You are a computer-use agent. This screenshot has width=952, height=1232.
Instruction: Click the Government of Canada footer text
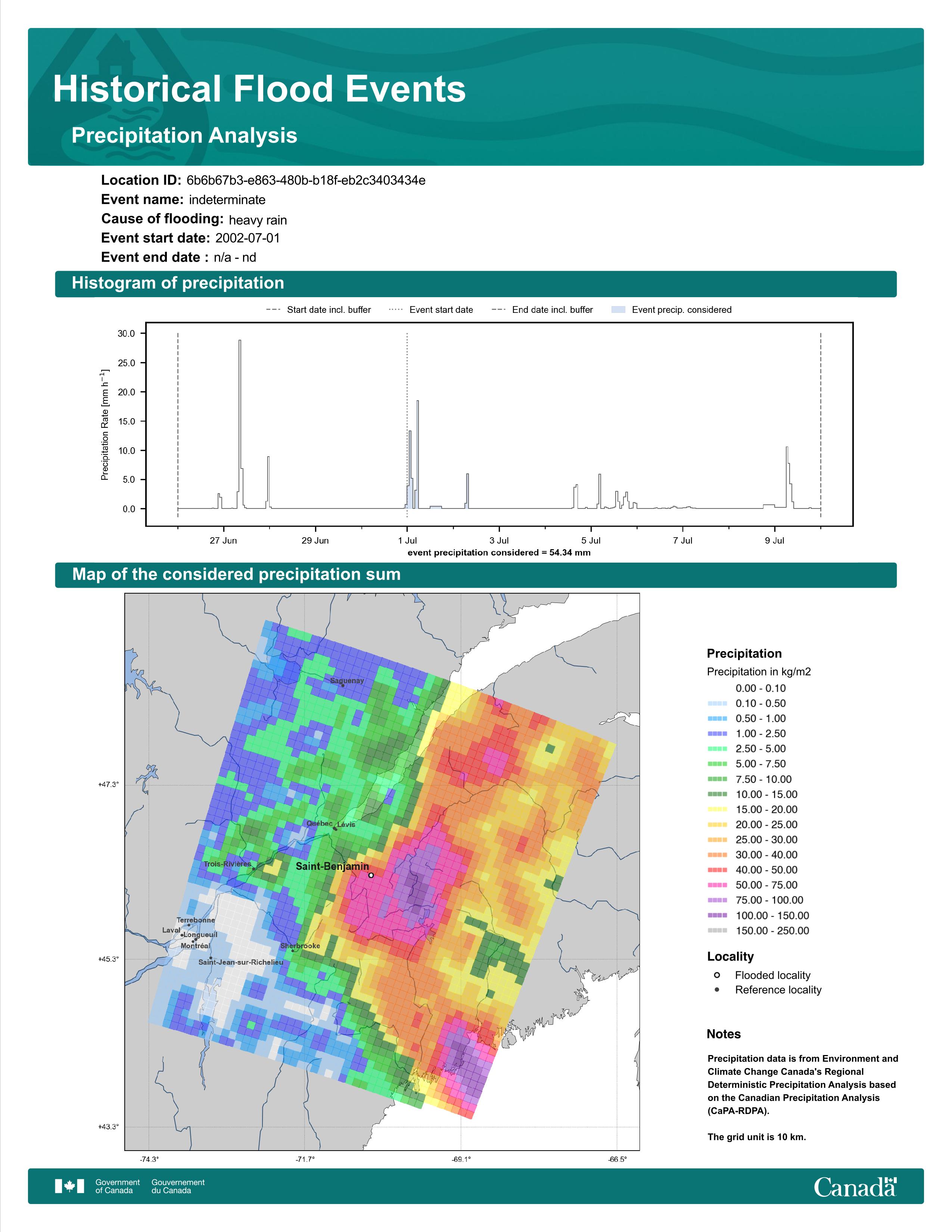pyautogui.click(x=117, y=1186)
